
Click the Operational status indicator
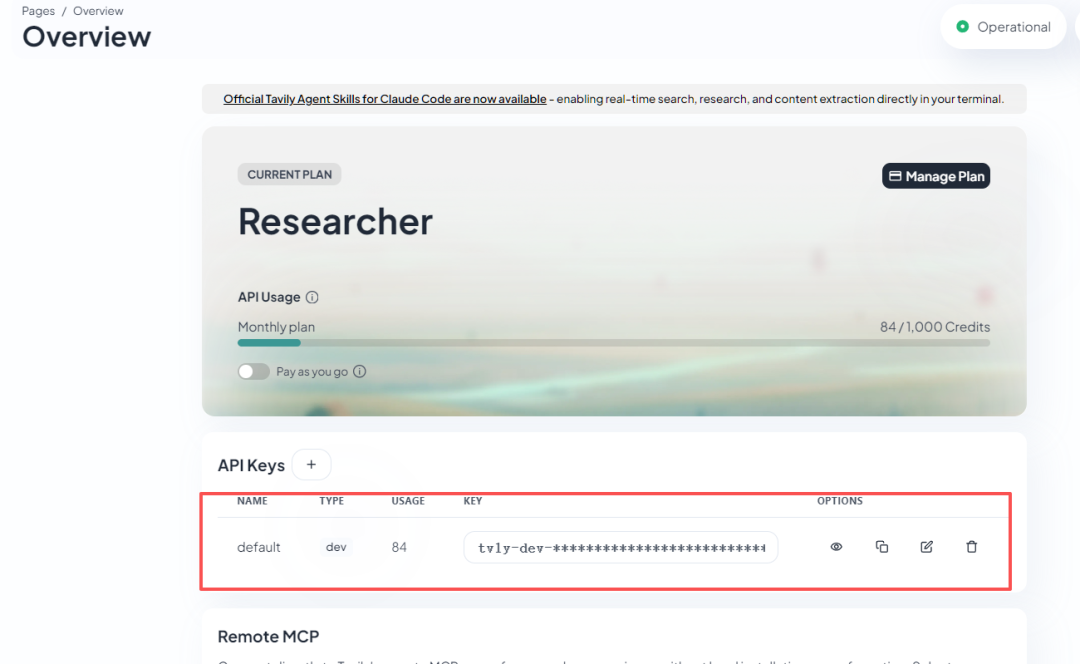coord(1004,27)
